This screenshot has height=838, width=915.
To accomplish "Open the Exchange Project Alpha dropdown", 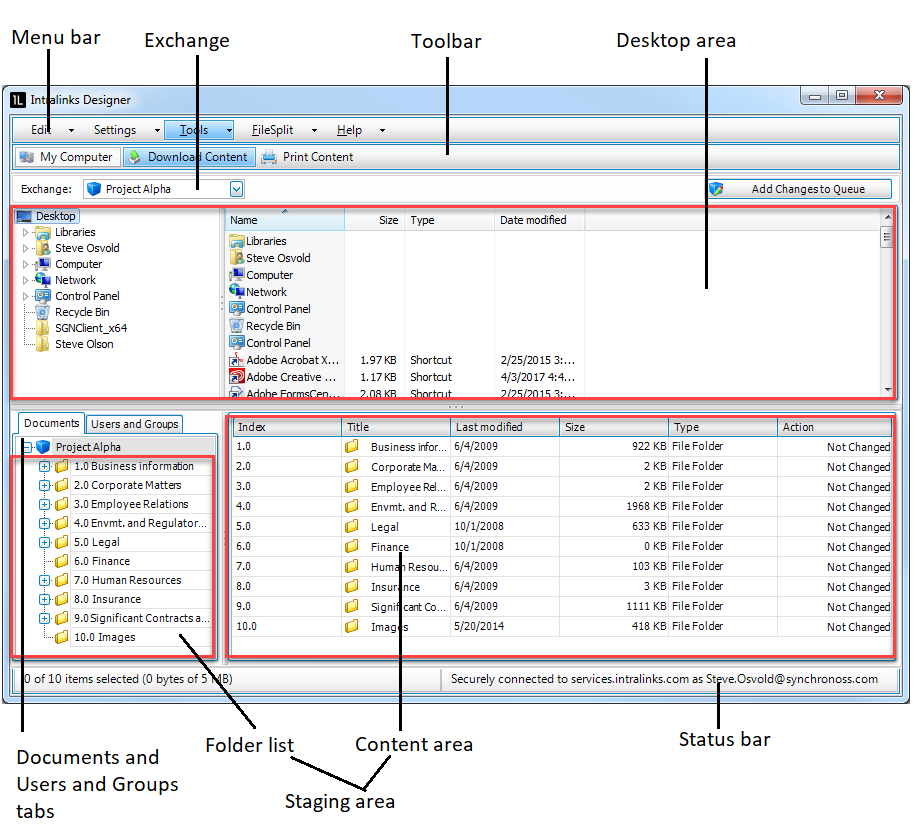I will (x=236, y=189).
